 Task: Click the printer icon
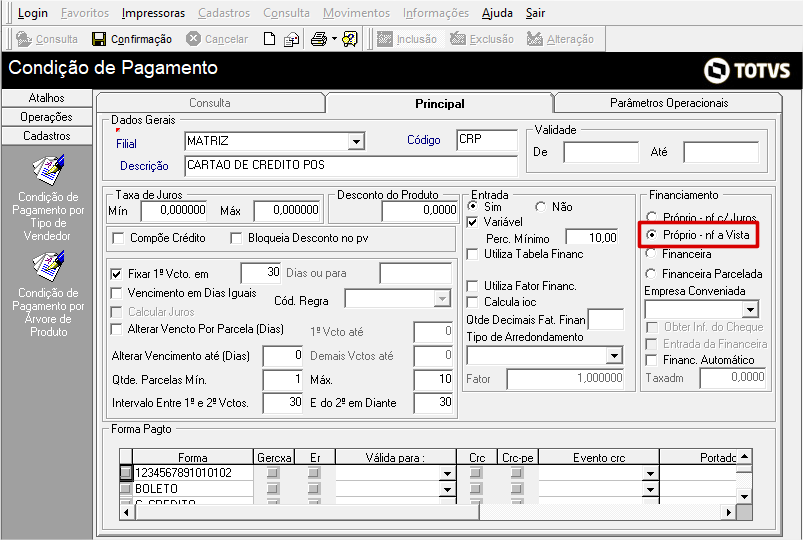319,39
